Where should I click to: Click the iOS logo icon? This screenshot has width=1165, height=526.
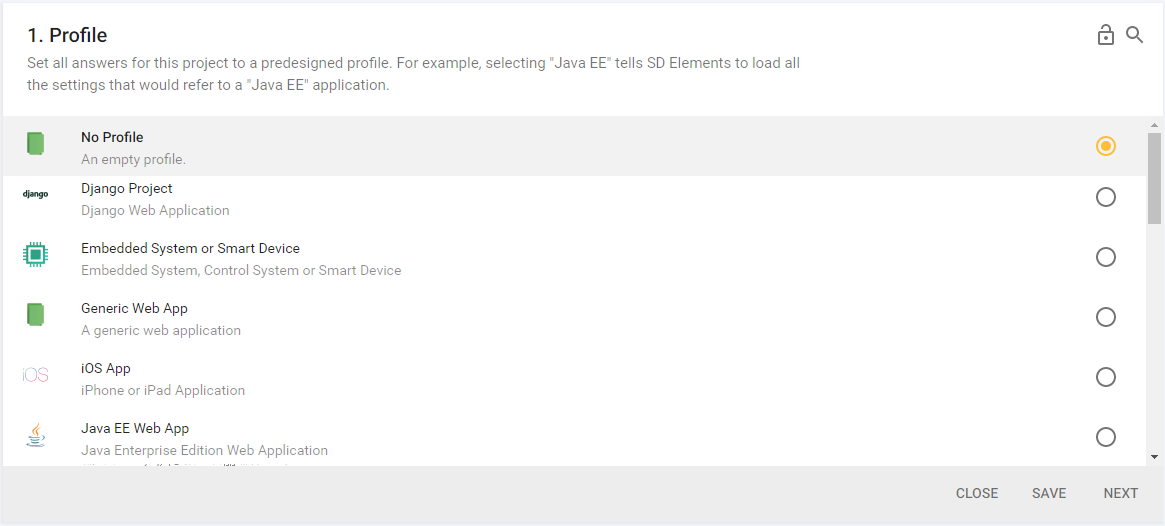[35, 375]
